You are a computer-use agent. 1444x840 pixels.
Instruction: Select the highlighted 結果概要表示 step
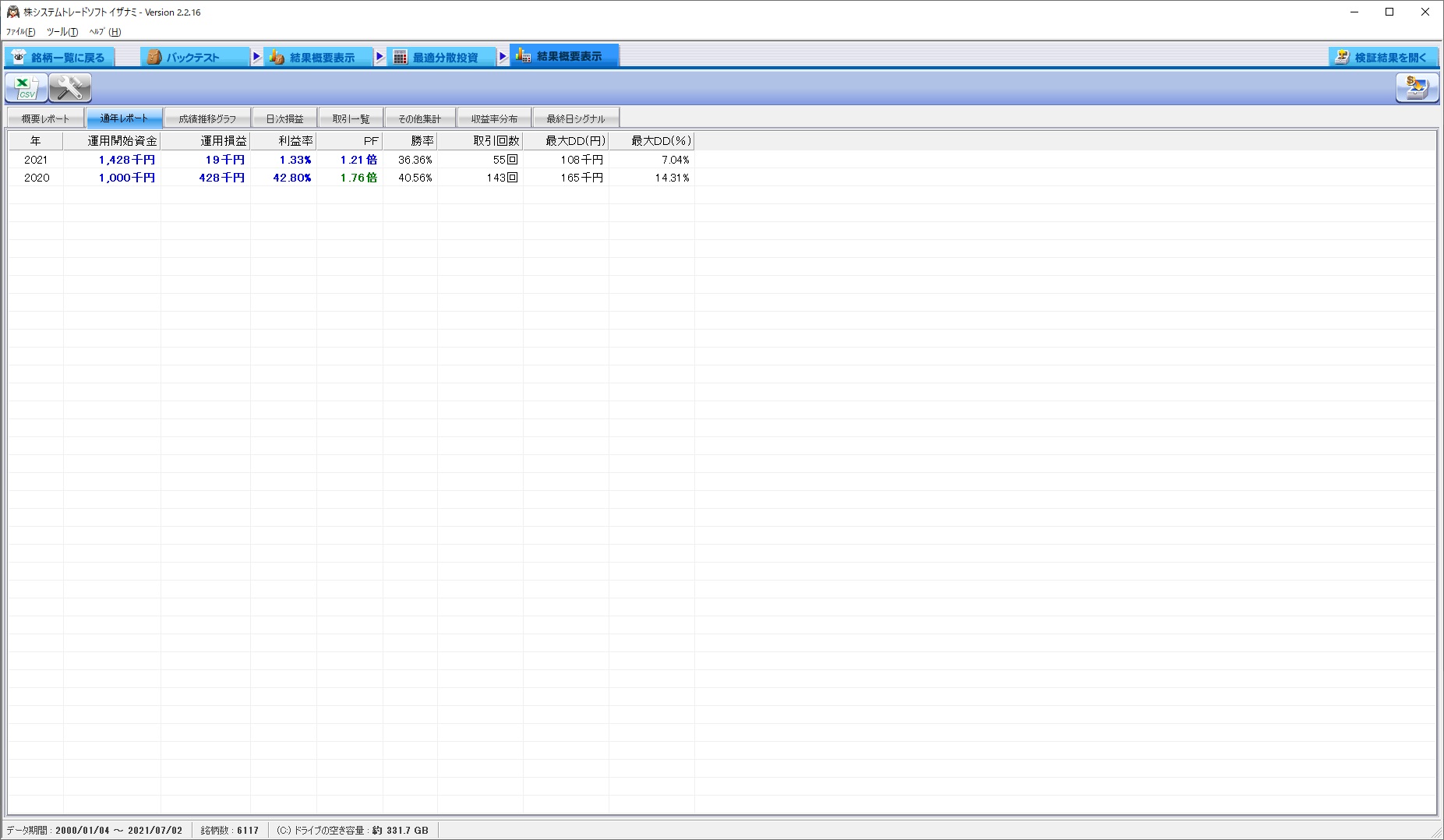coord(564,56)
